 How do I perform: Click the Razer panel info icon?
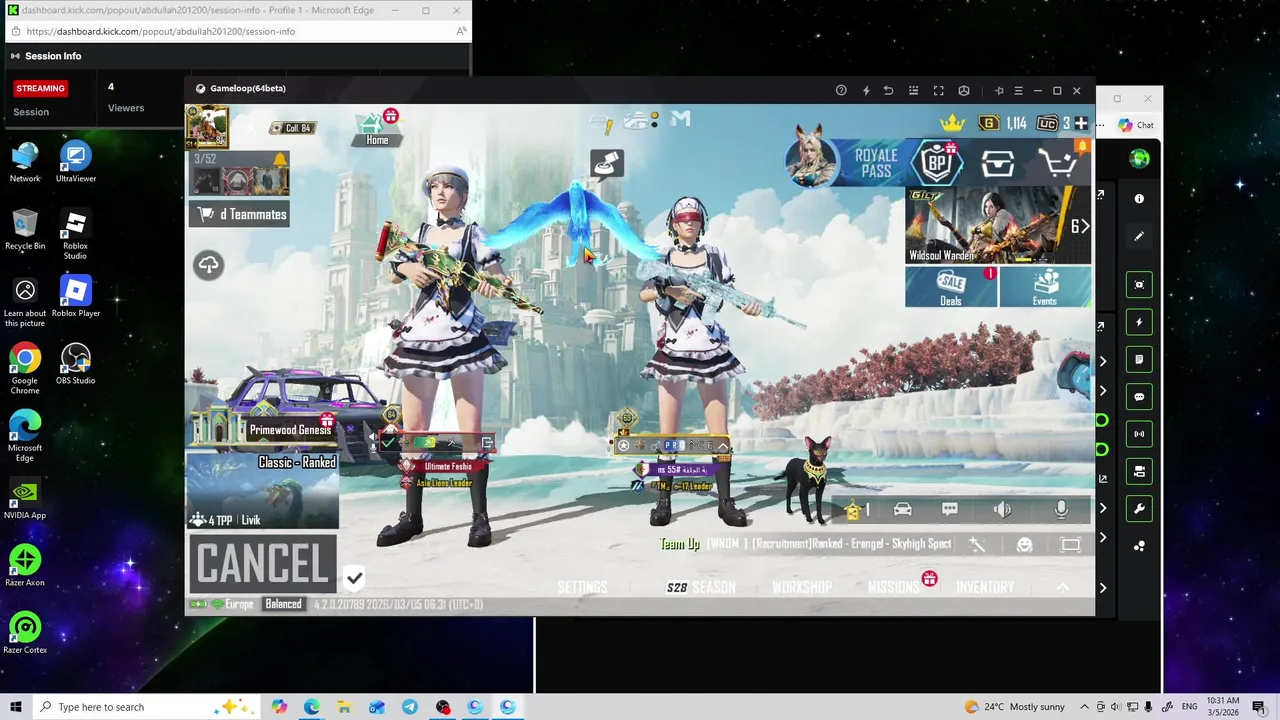(1139, 199)
